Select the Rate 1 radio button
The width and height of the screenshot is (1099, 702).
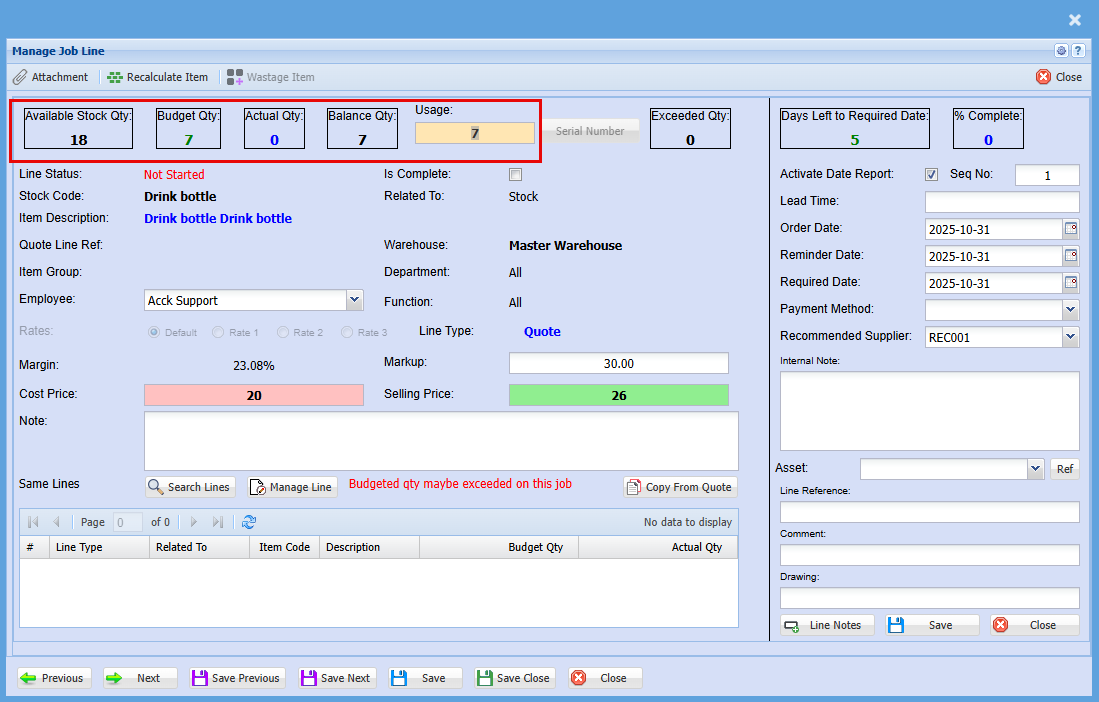220,332
